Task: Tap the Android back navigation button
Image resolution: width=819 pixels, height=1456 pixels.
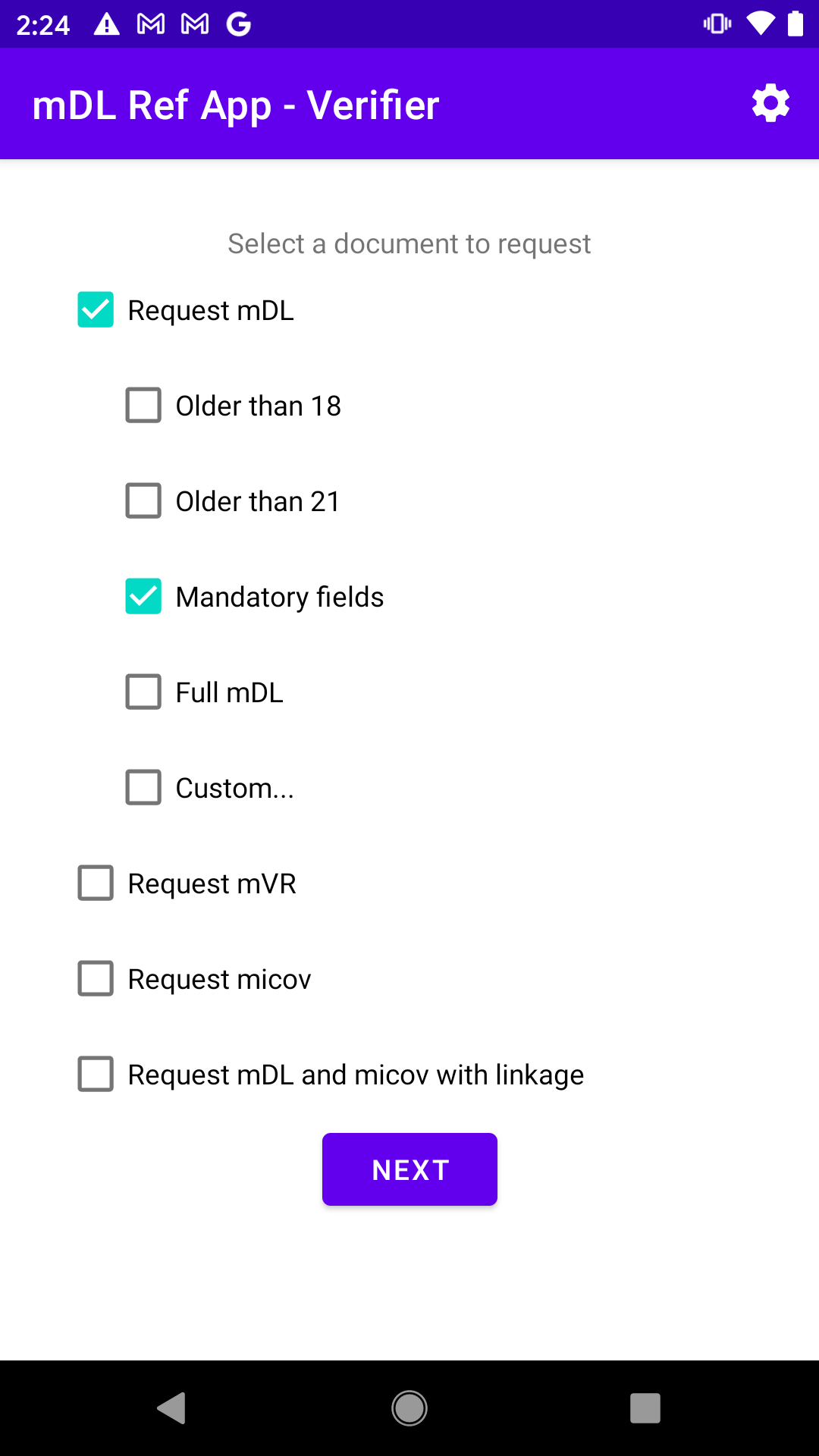Action: pyautogui.click(x=171, y=1408)
